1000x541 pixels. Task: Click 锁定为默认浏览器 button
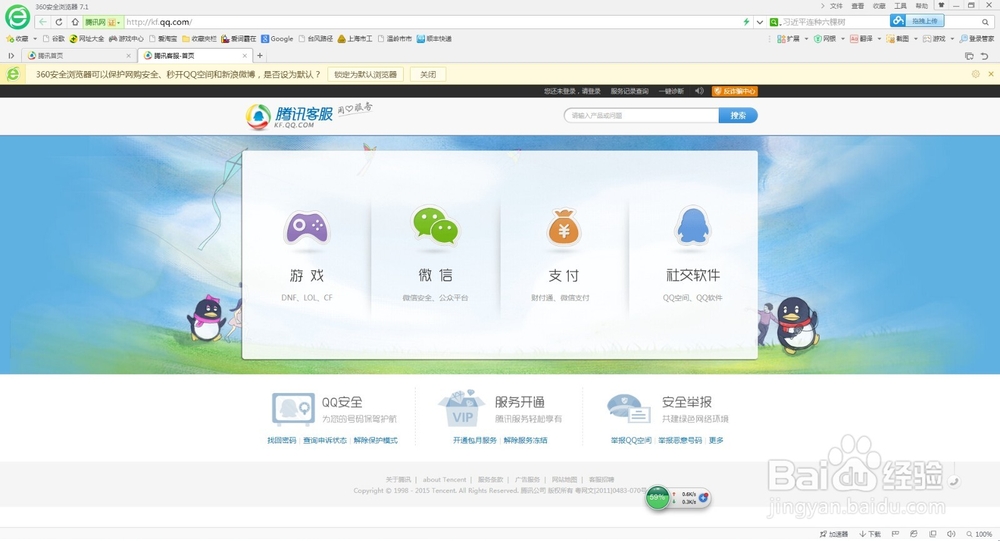pos(365,75)
